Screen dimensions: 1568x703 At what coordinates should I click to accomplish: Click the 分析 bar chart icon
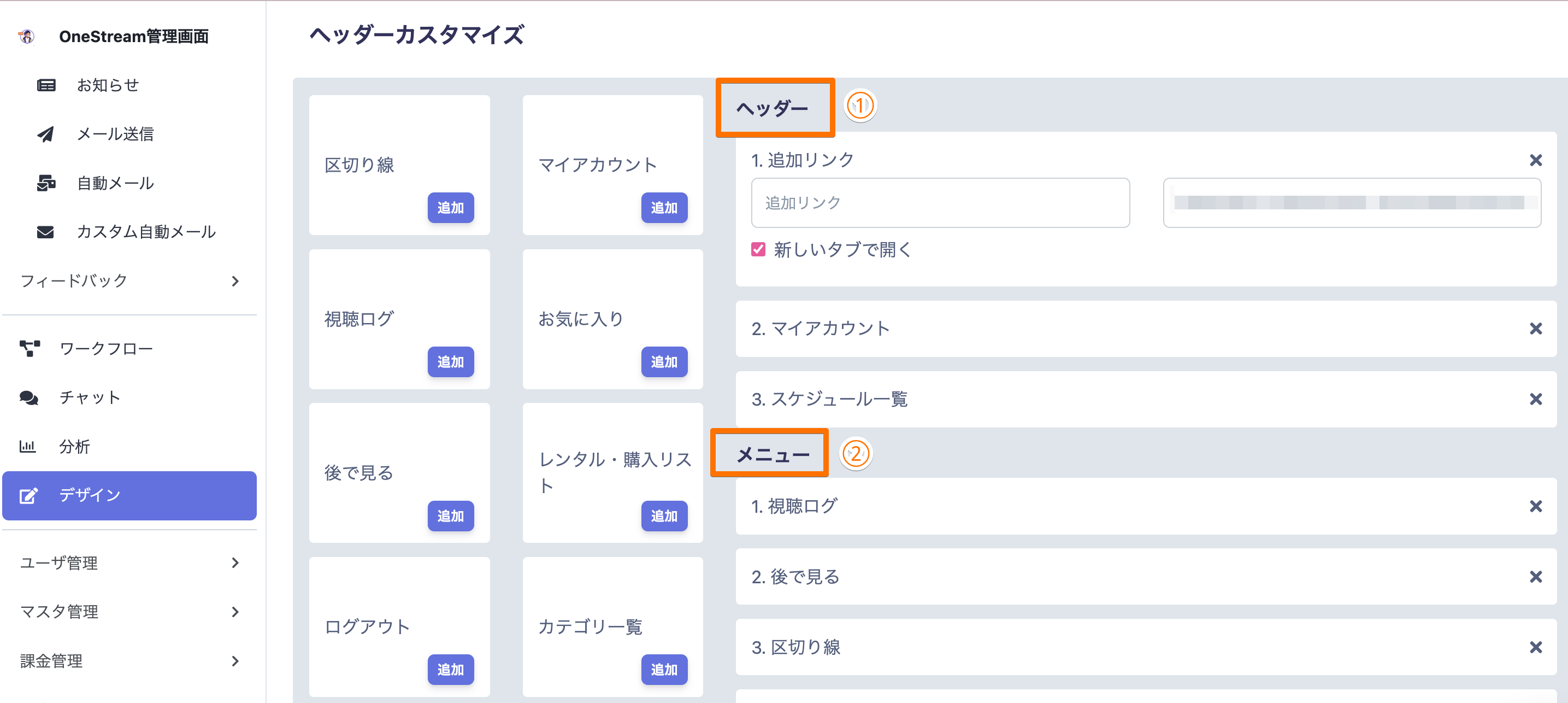pos(27,447)
